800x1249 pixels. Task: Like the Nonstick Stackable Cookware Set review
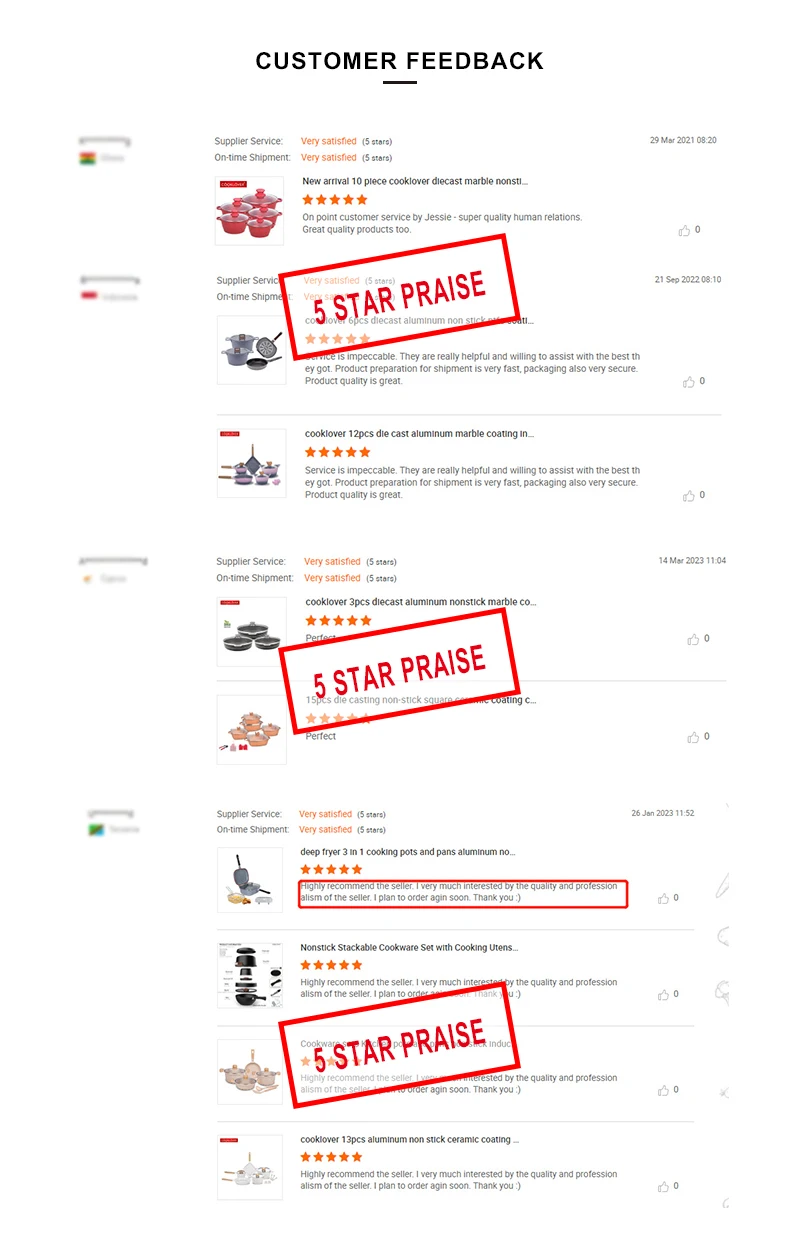tap(663, 995)
